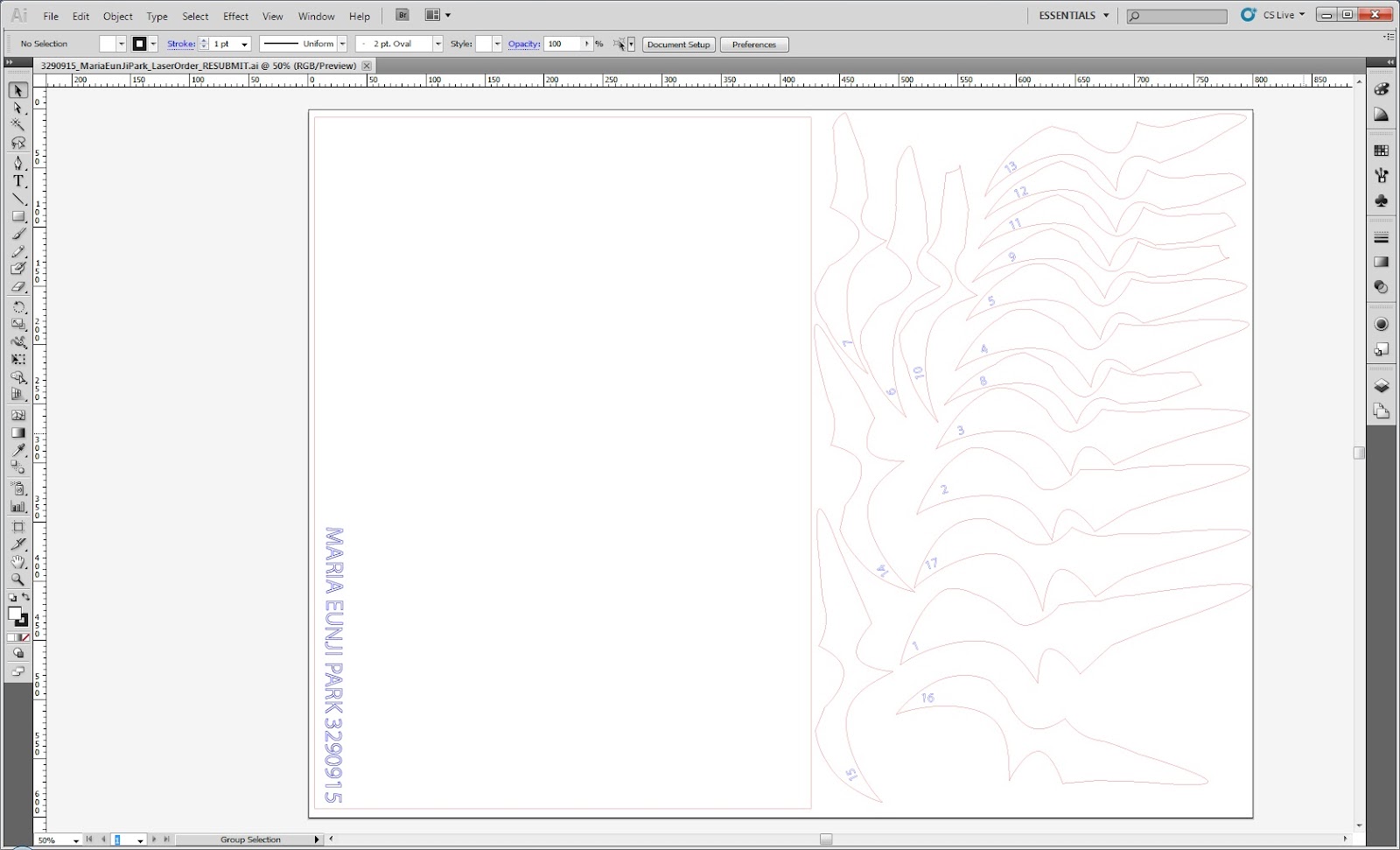
Task: Open the Color Guide panel
Action: 1382,115
